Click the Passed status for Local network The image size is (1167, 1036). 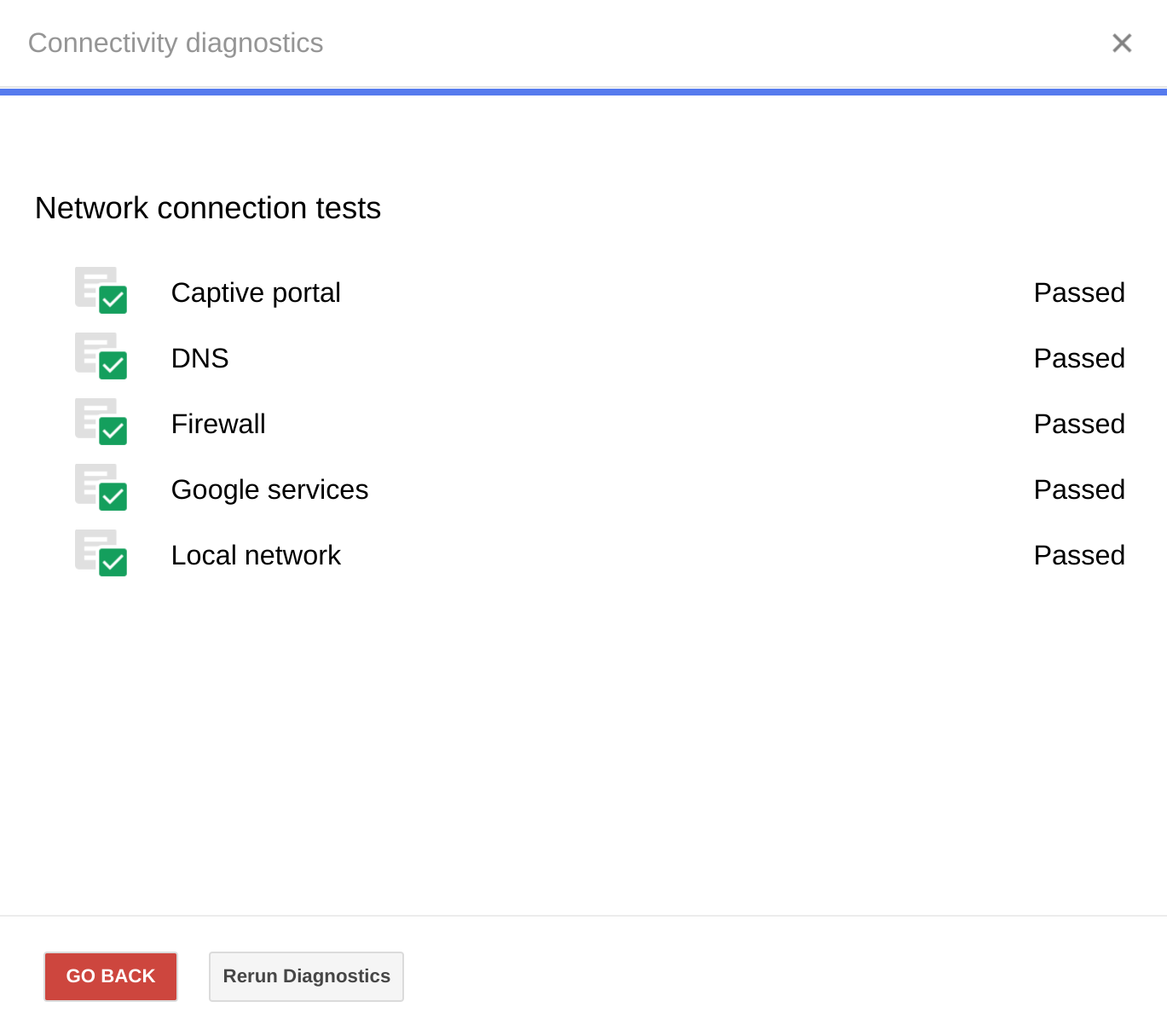coord(1078,555)
